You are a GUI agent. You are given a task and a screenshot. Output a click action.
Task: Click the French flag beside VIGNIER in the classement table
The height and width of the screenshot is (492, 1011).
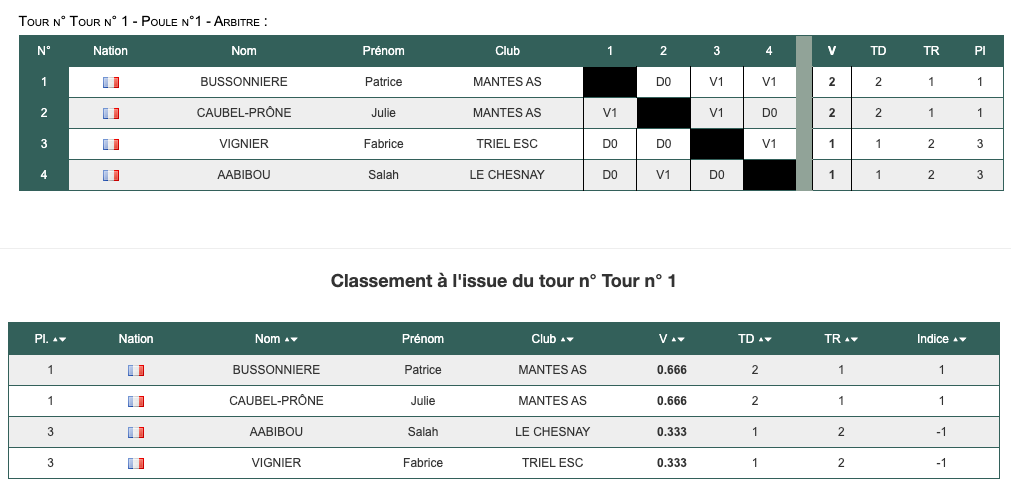(136, 464)
